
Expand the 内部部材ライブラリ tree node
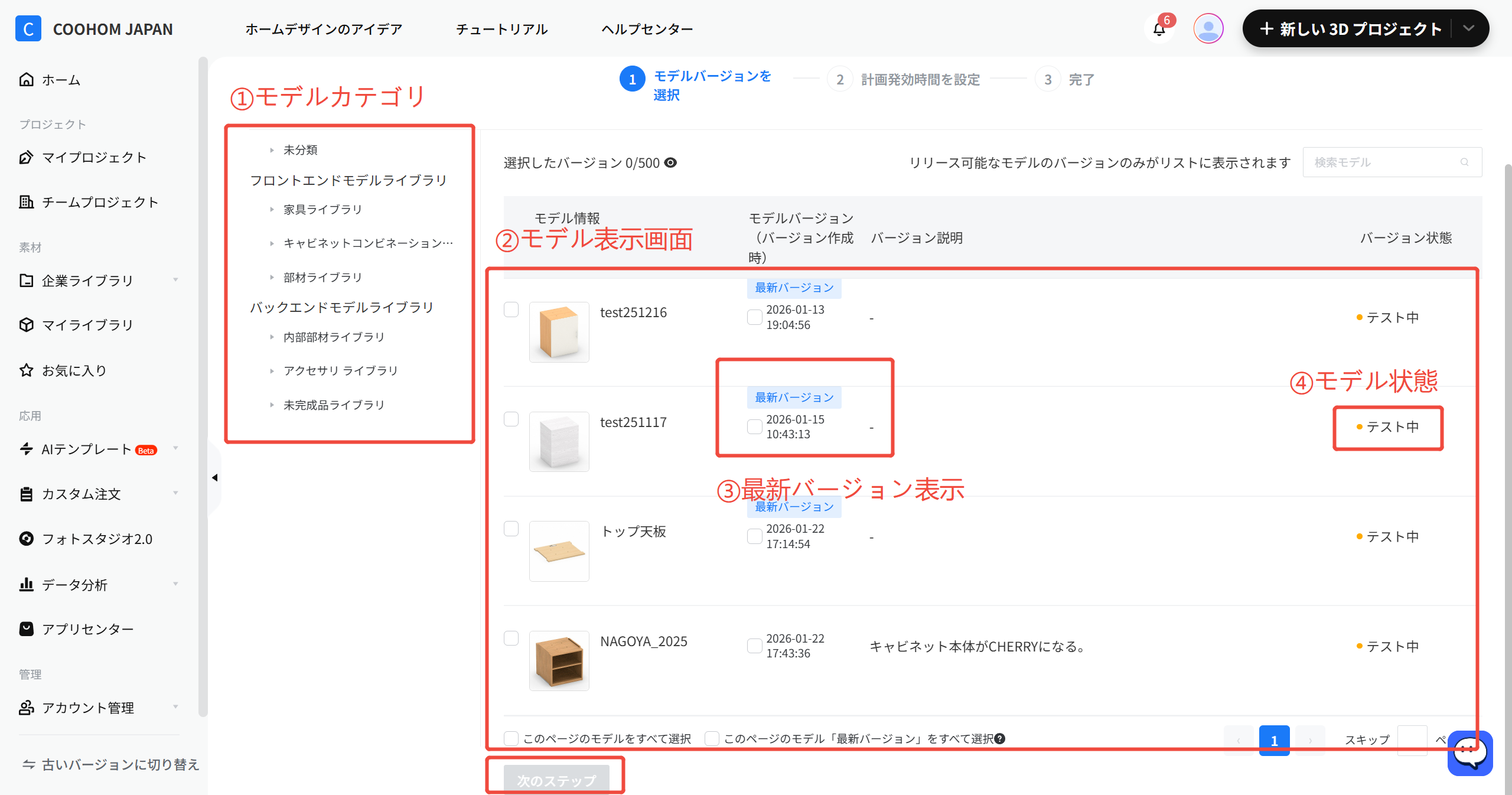point(272,337)
